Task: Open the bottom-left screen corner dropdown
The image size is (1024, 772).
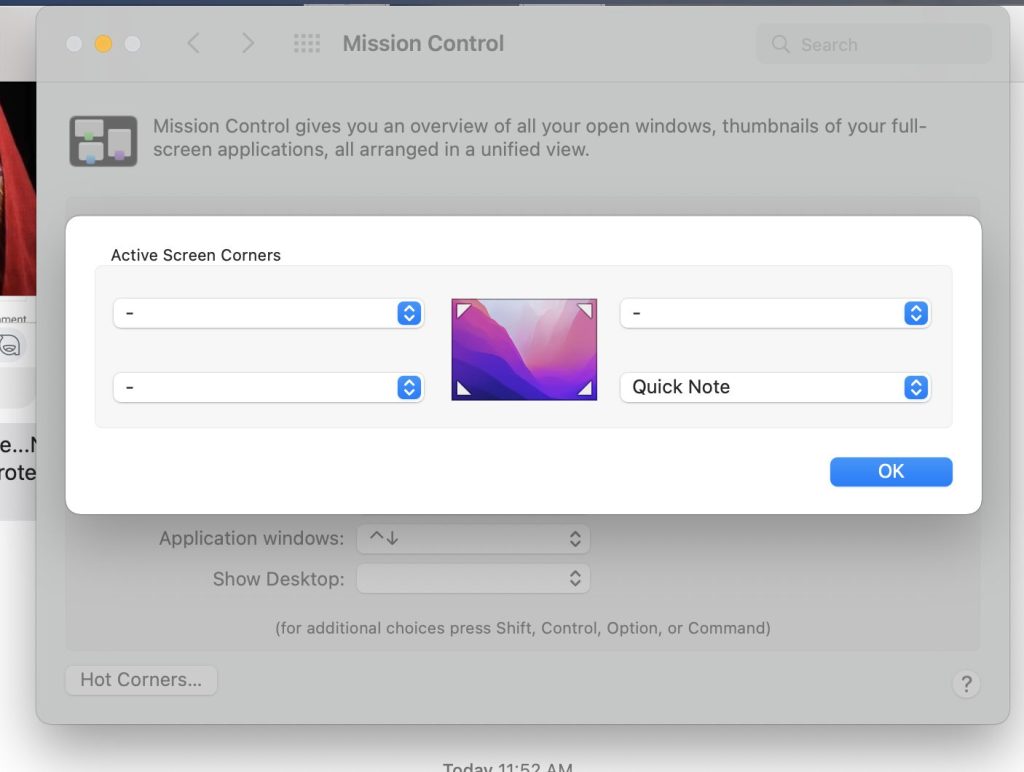Action: 268,387
